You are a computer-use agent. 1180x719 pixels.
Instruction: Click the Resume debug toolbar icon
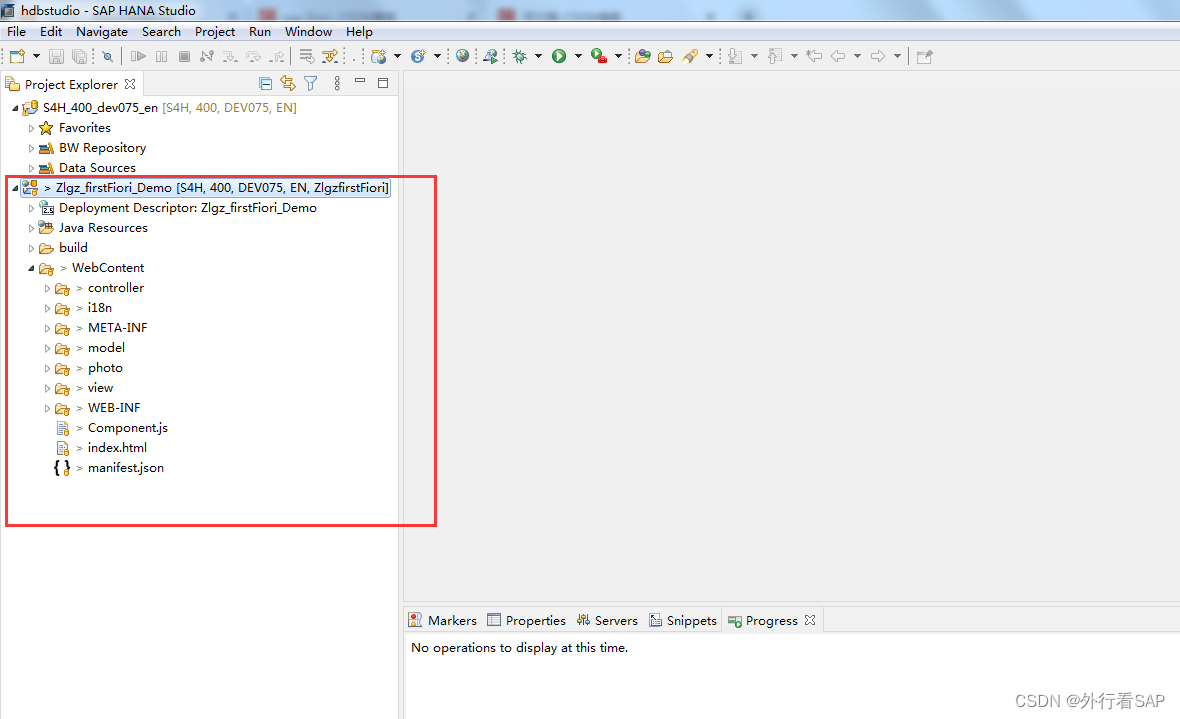click(x=138, y=56)
